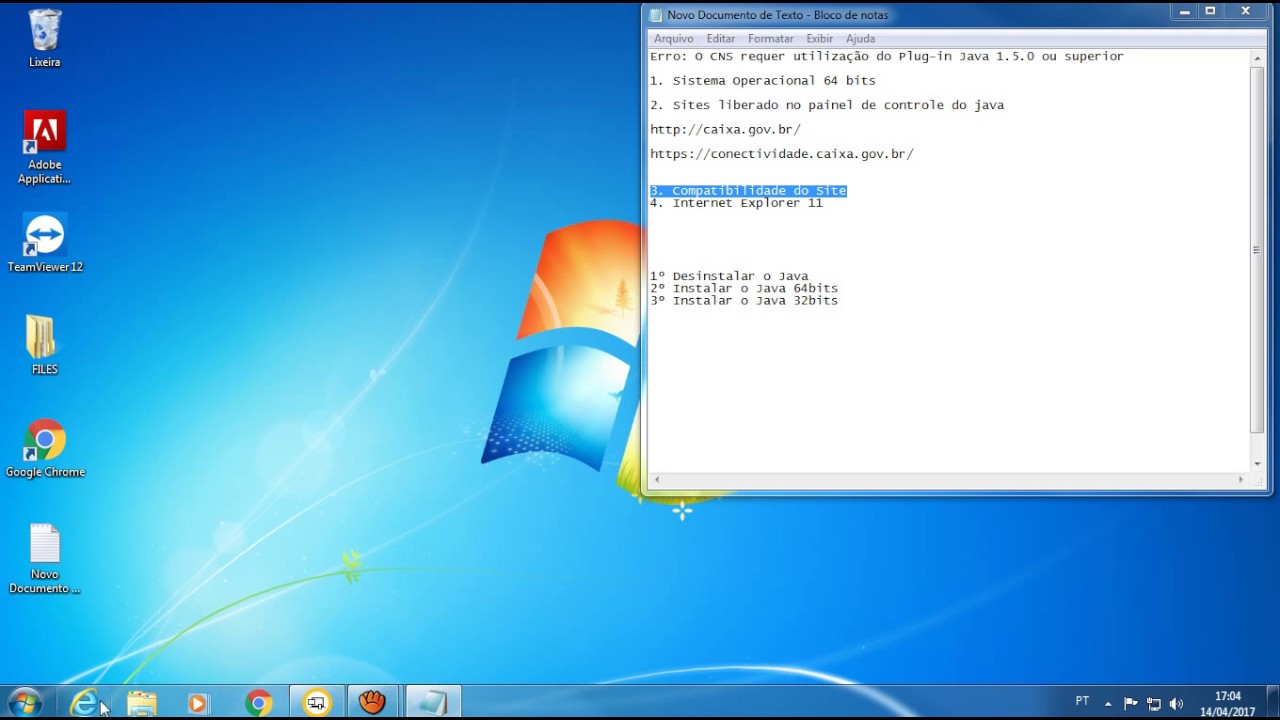Click the 'Erro: O CNS requer' first line
This screenshot has height=720, width=1280.
tap(887, 57)
